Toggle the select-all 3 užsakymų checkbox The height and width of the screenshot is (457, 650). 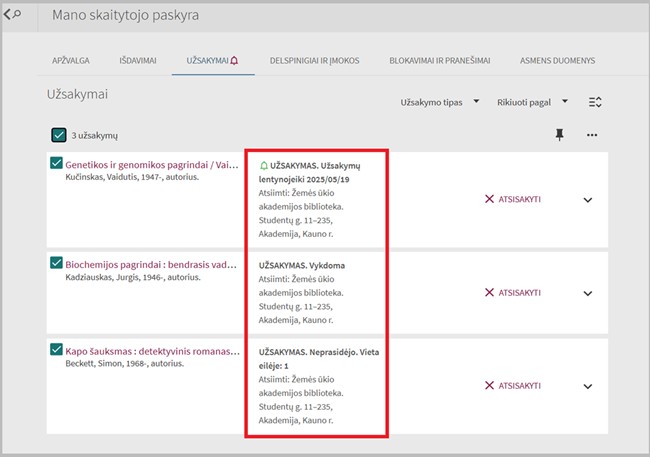(58, 135)
